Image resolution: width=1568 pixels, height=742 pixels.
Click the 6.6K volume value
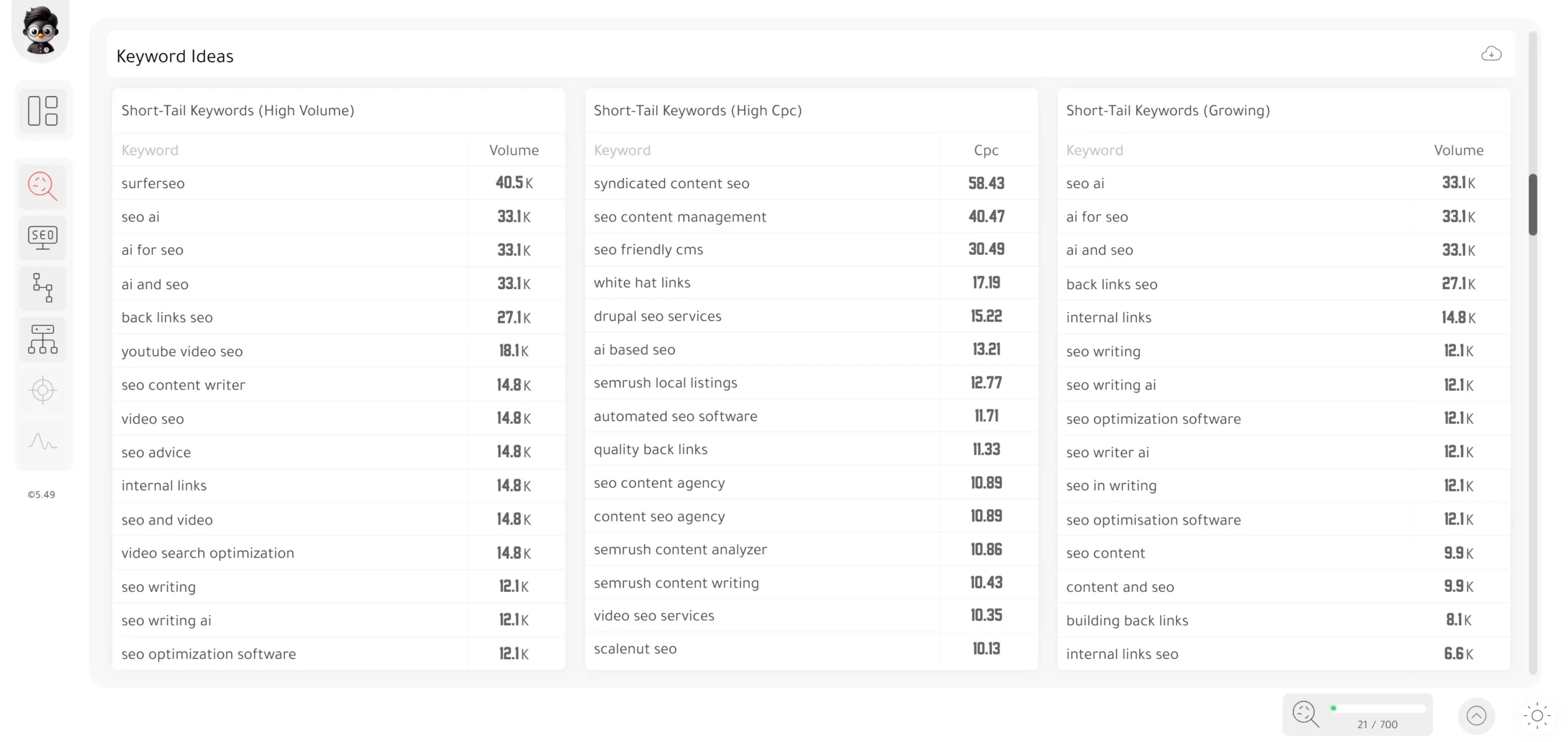coord(1458,654)
